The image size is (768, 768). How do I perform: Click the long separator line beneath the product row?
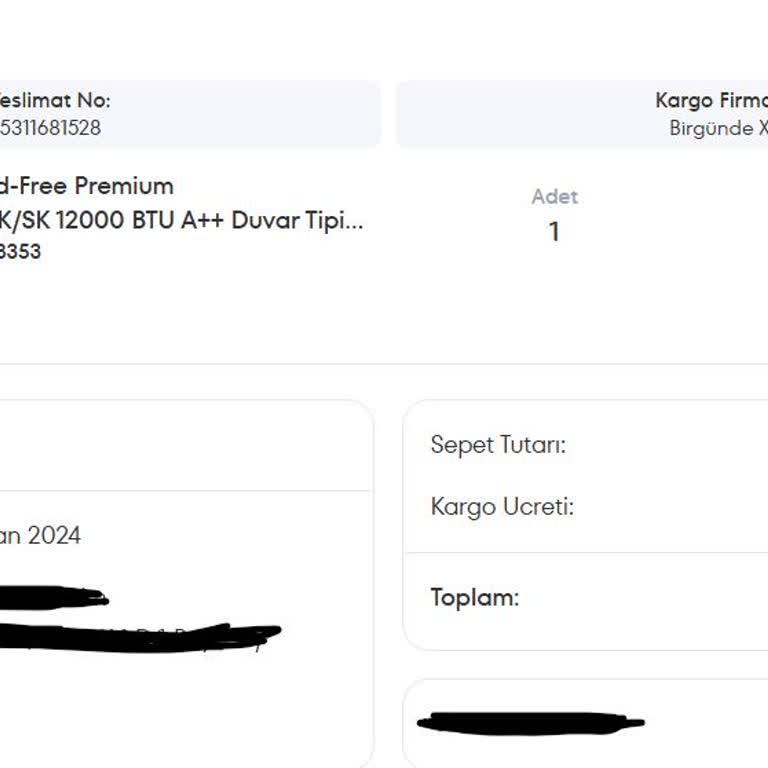click(x=384, y=364)
